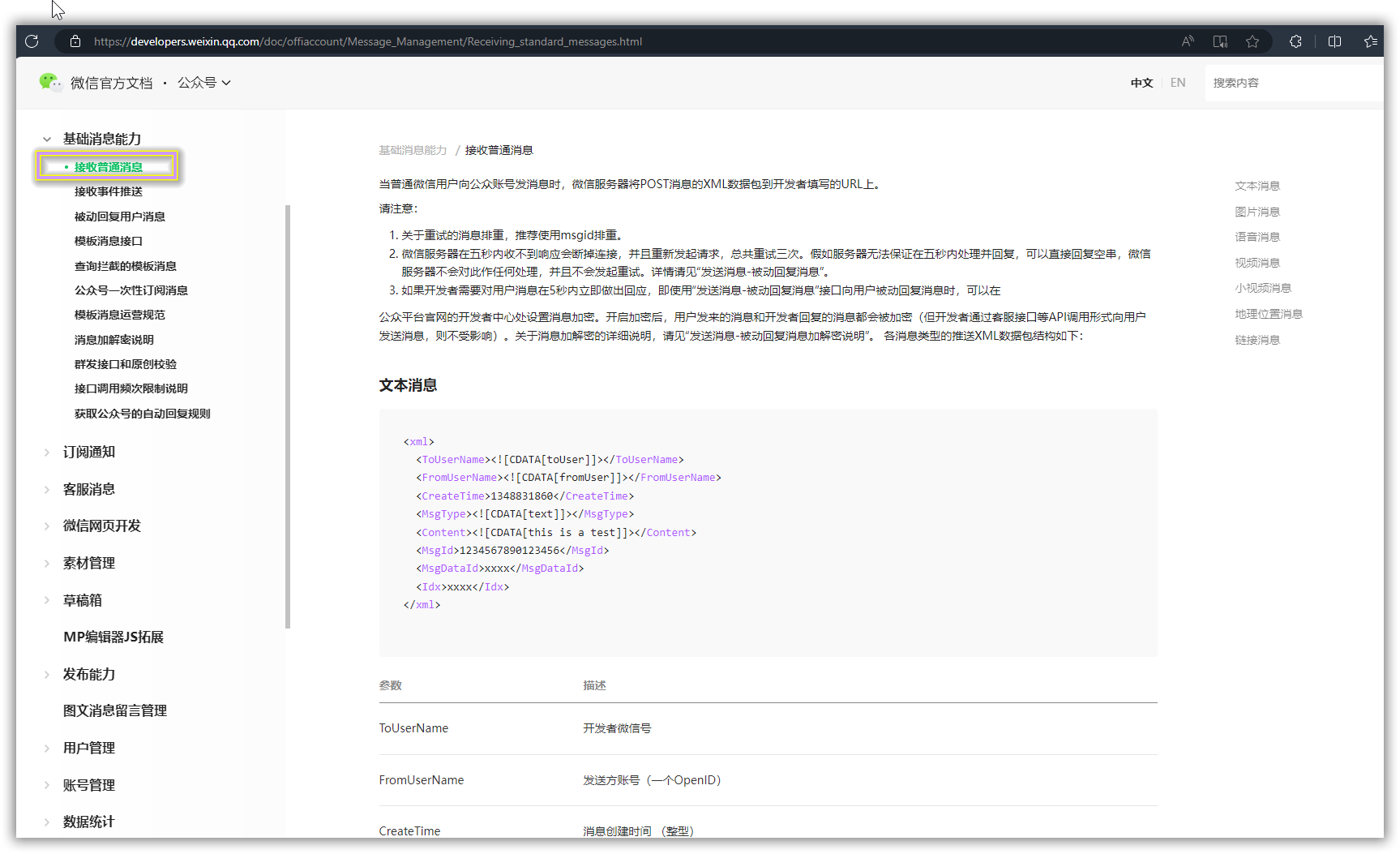This screenshot has width=1400, height=854.
Task: Click the browser refresh icon
Action: [32, 41]
